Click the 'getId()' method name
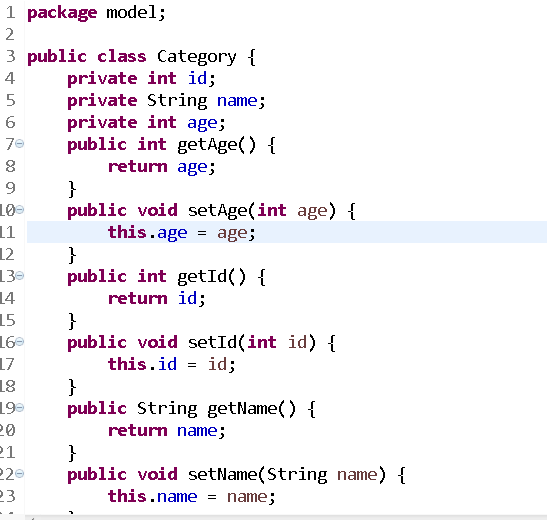Image resolution: width=547 pixels, height=520 pixels. (x=211, y=277)
